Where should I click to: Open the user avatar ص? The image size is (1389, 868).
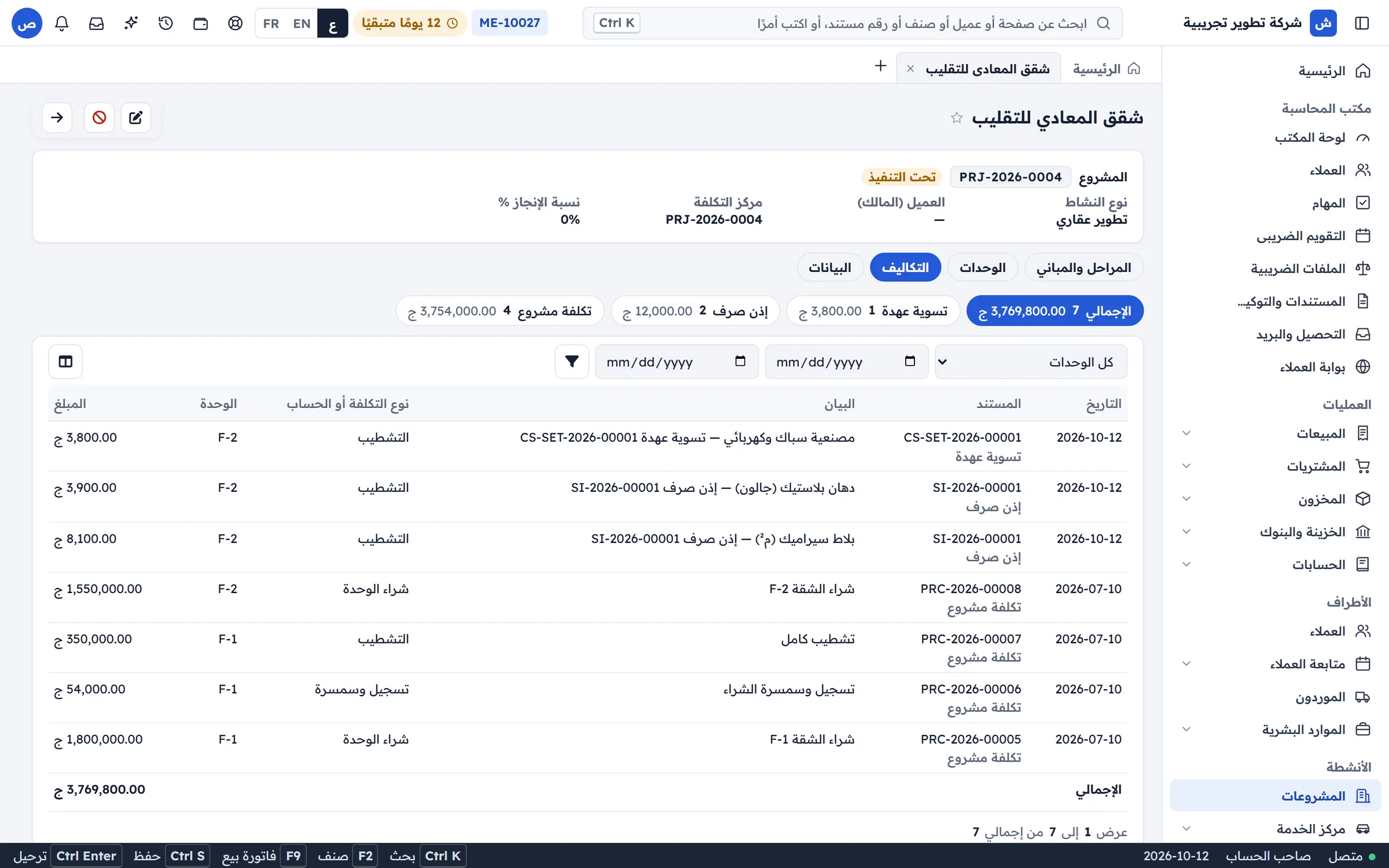(x=27, y=23)
